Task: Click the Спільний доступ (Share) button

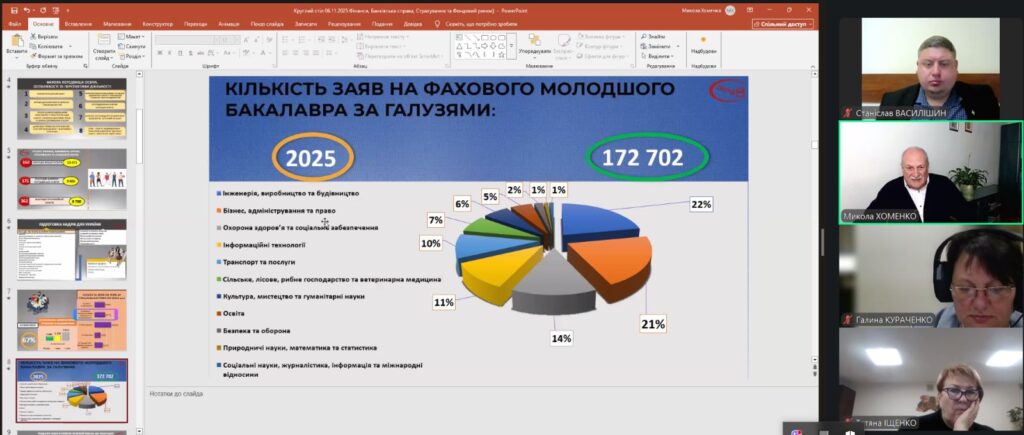Action: (783, 24)
